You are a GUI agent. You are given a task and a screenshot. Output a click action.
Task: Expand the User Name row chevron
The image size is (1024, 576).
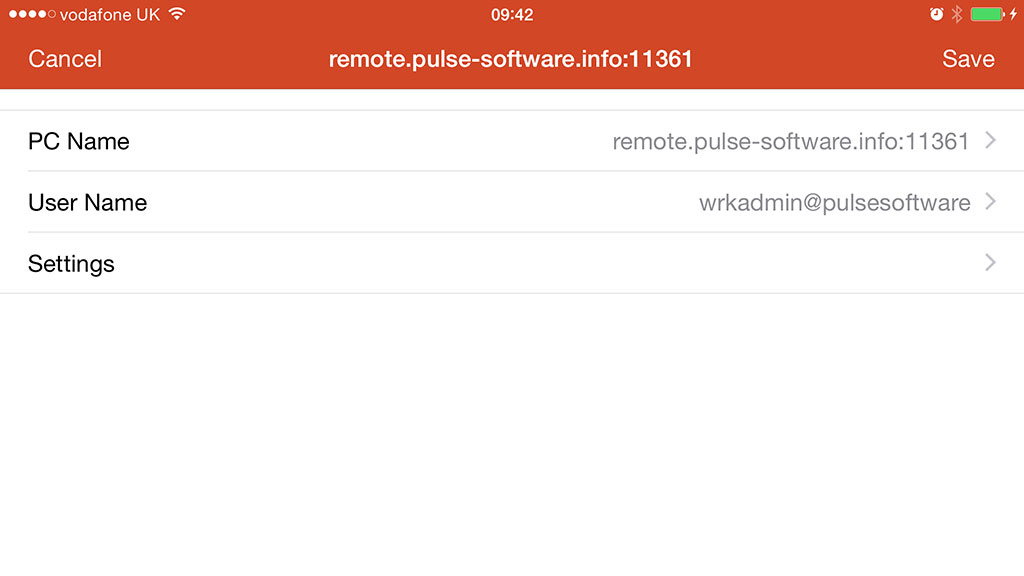click(x=991, y=202)
